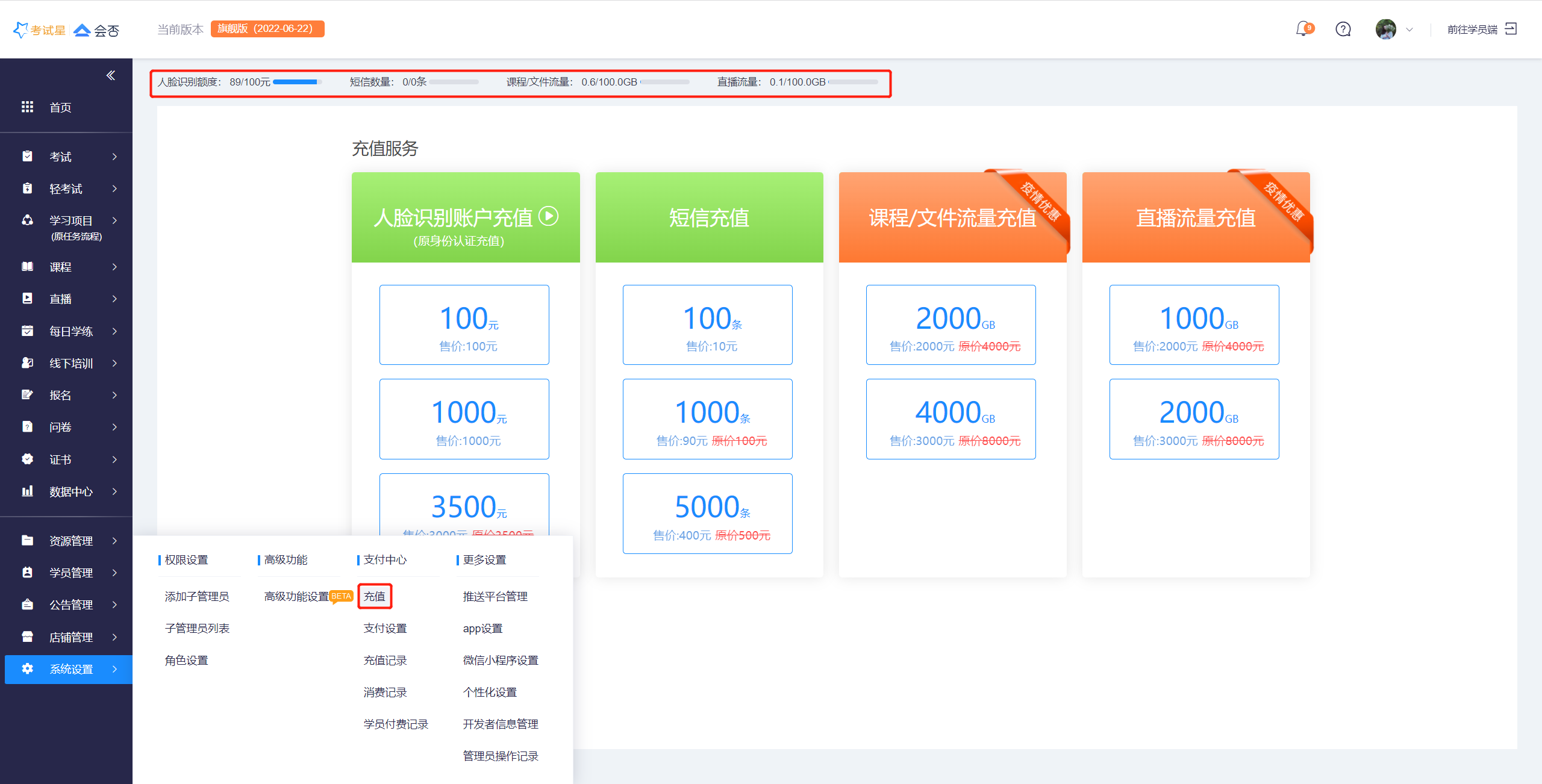Click the 证书 badge icon in sidebar
The image size is (1542, 784).
(x=27, y=459)
